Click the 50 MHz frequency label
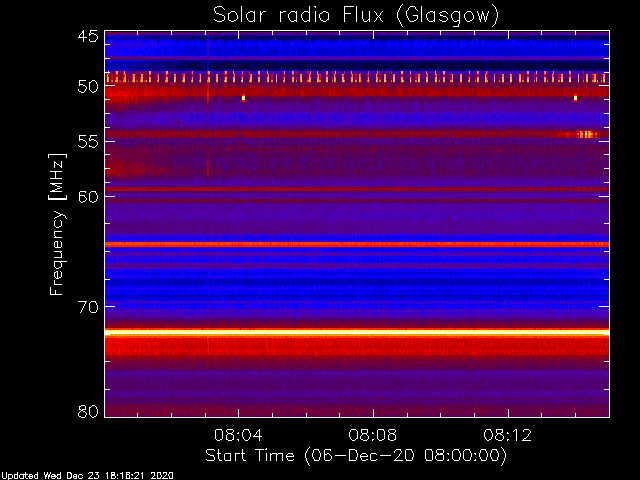 pos(88,87)
